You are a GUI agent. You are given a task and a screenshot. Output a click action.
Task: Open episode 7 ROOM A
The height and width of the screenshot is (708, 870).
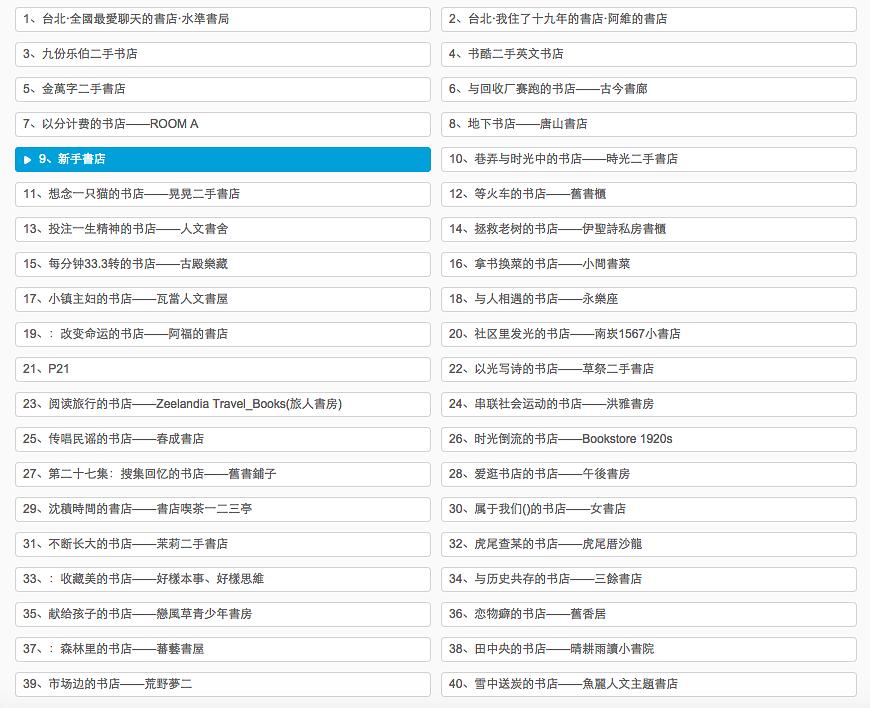pyautogui.click(x=222, y=124)
